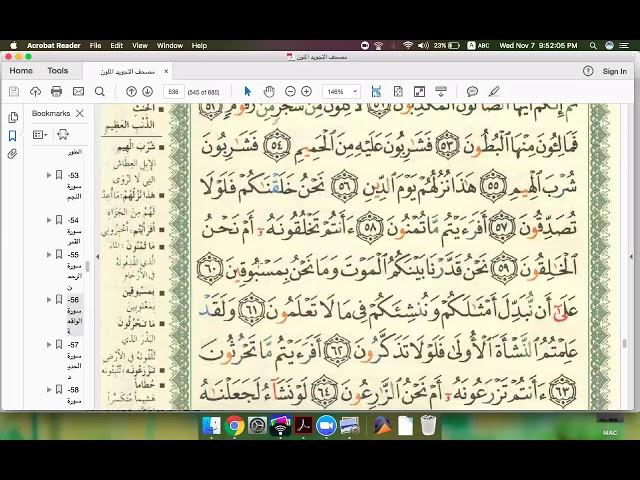Screen dimensions: 640x480
Task: Open Chrome from the dock
Action: 234,426
